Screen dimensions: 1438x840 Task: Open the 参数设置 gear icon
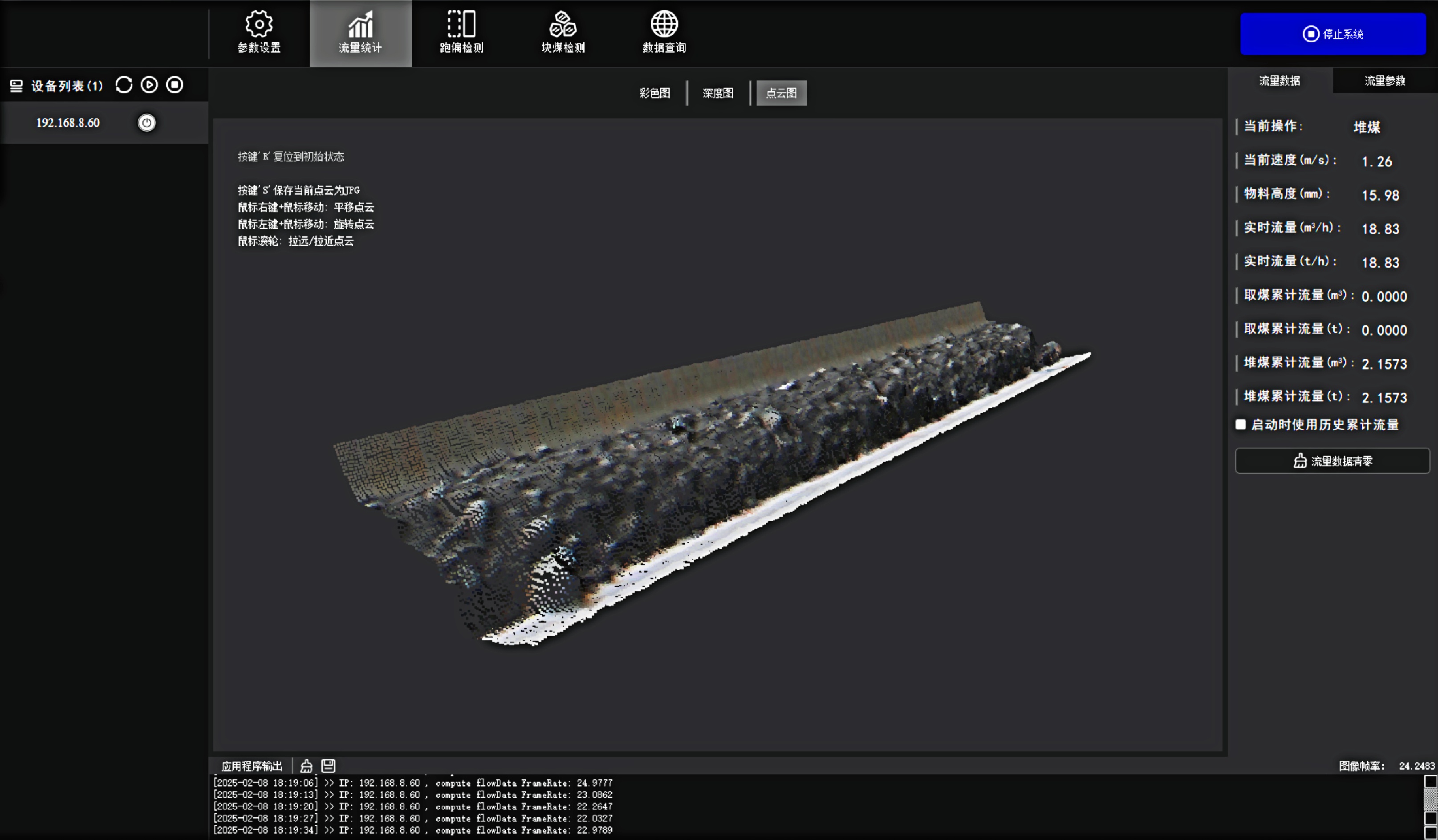[259, 32]
